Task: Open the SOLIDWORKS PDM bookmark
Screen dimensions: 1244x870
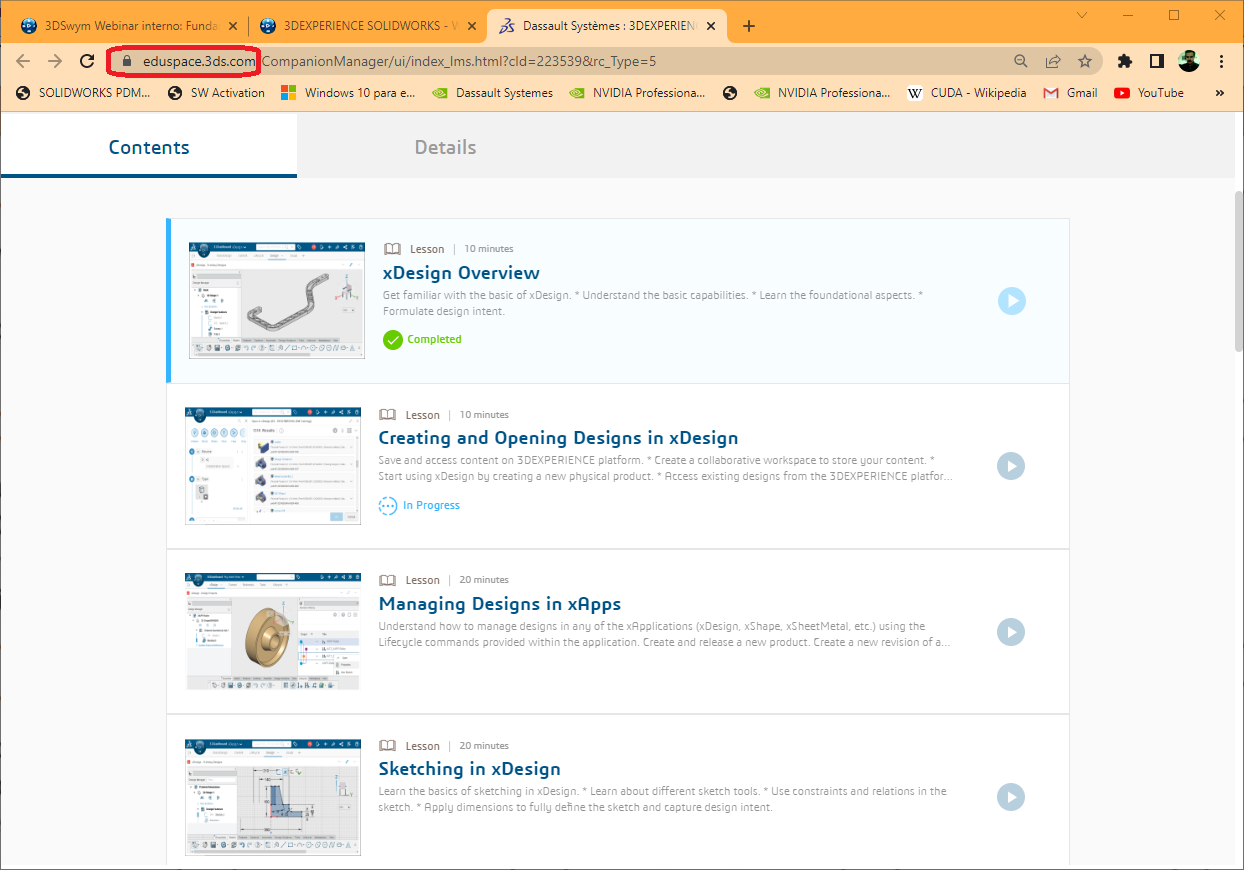Action: click(x=84, y=93)
